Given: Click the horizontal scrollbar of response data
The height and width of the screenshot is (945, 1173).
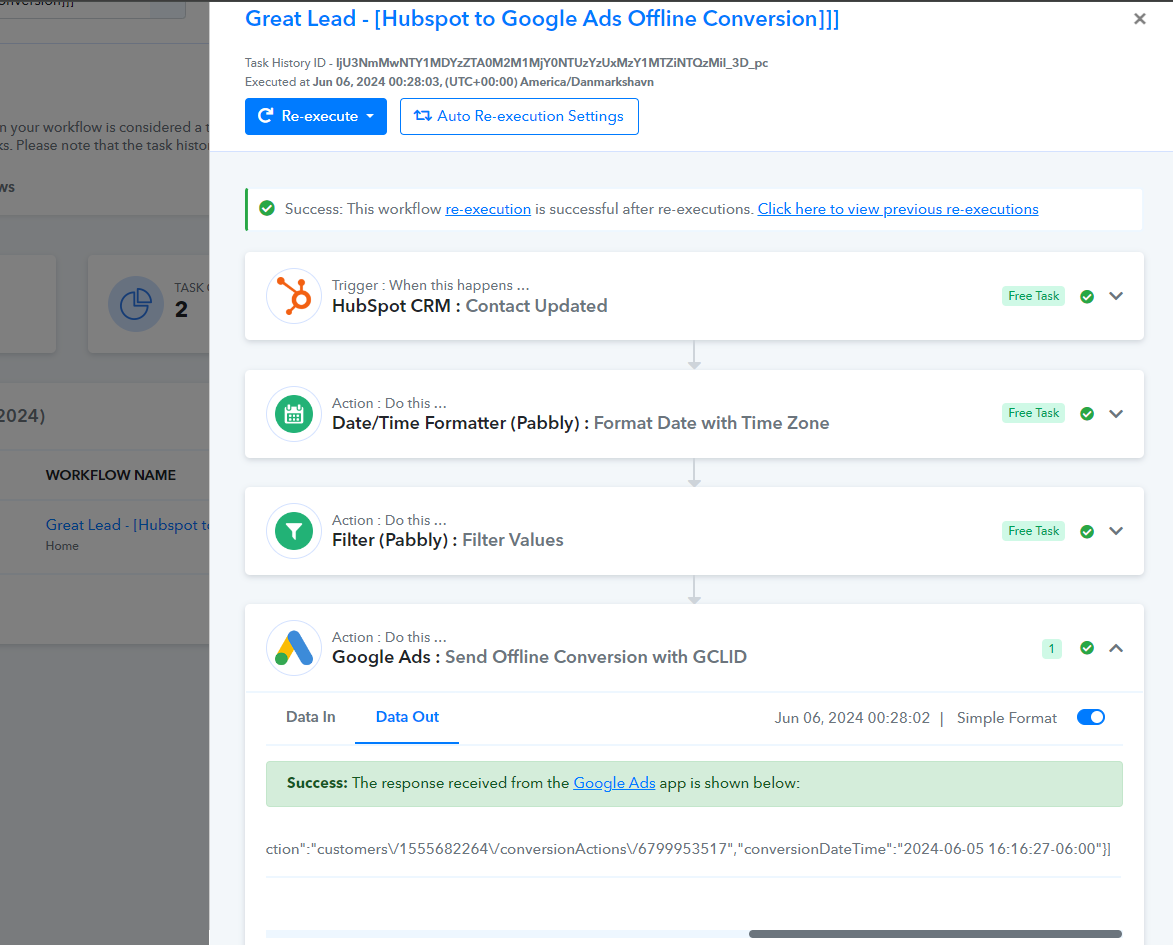Looking at the screenshot, I should [935, 934].
